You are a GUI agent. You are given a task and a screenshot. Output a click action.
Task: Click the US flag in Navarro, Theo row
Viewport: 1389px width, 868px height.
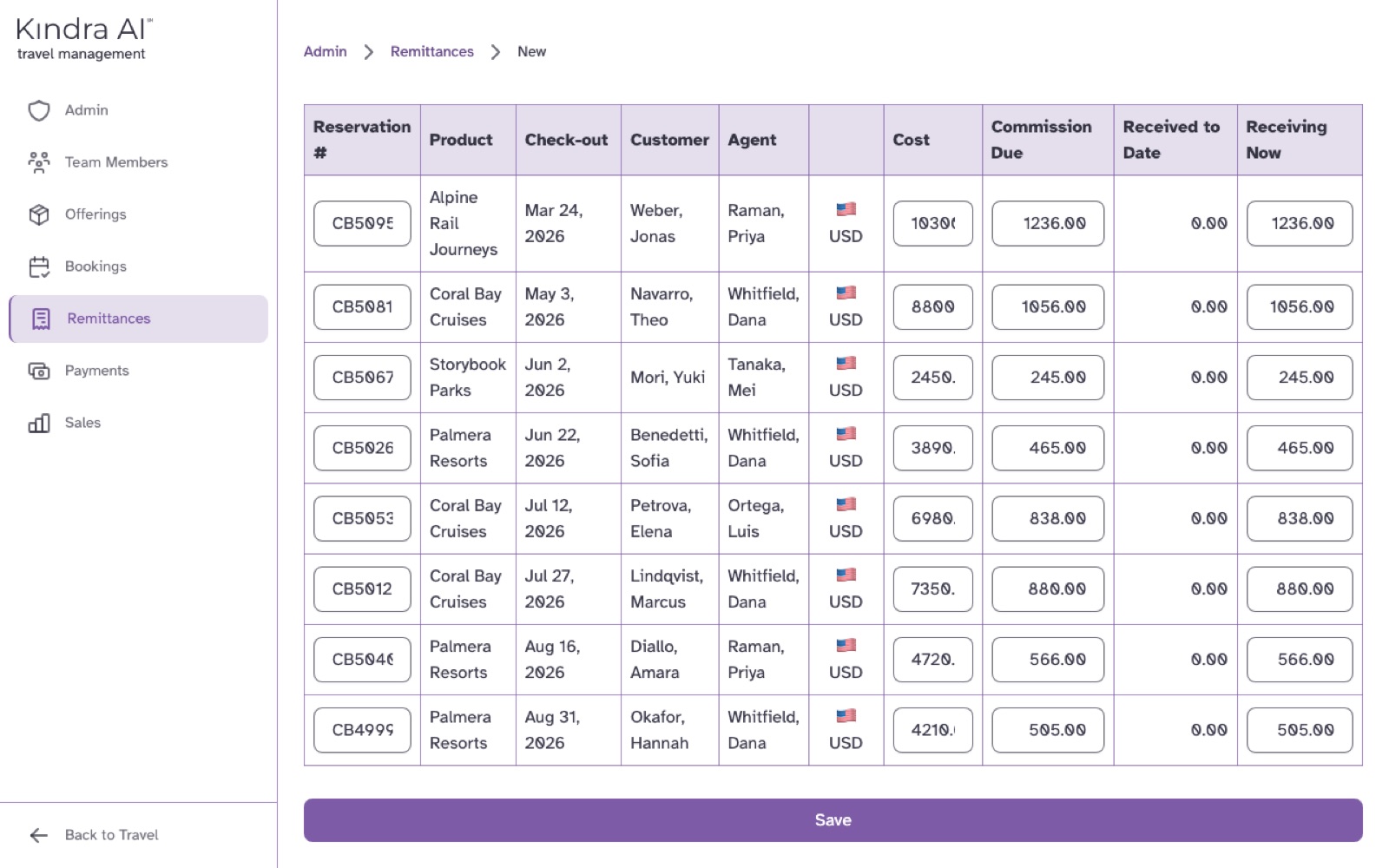(x=846, y=293)
